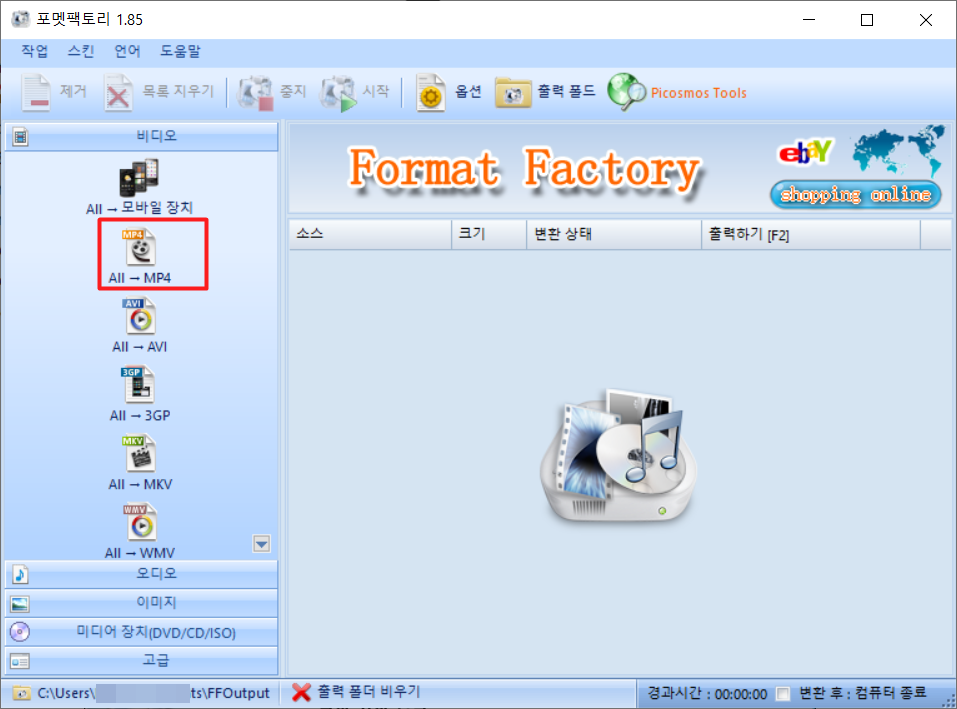Click the C:\Users output path text
Image resolution: width=957 pixels, height=709 pixels.
(x=153, y=693)
